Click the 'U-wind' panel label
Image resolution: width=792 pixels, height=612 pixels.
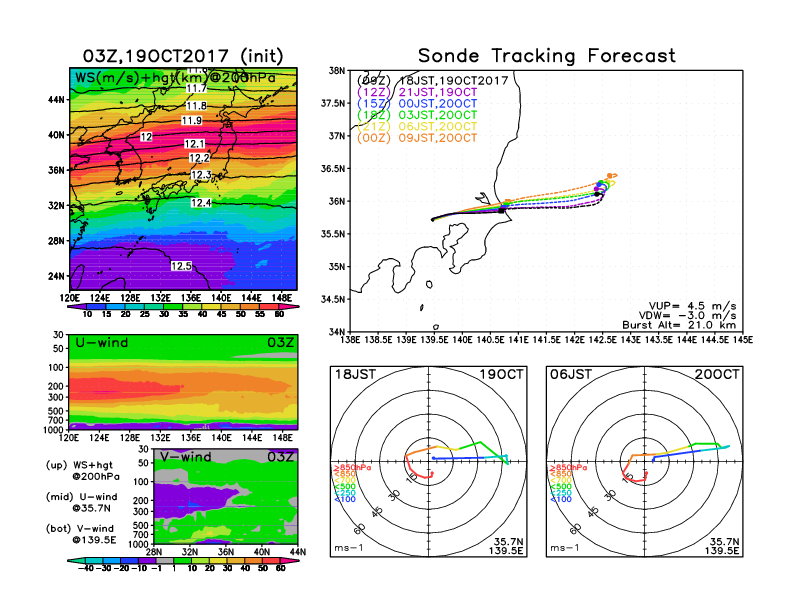coord(102,343)
